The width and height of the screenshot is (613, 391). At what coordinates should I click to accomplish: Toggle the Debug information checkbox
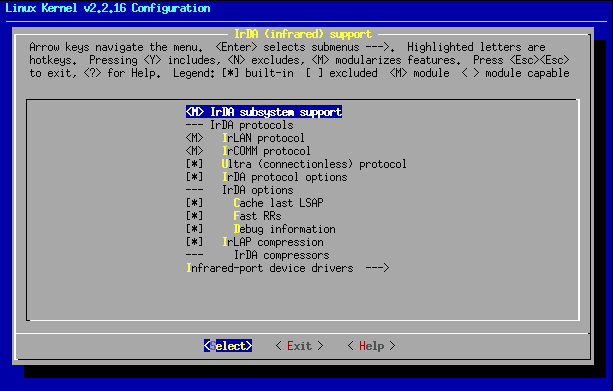coord(194,229)
